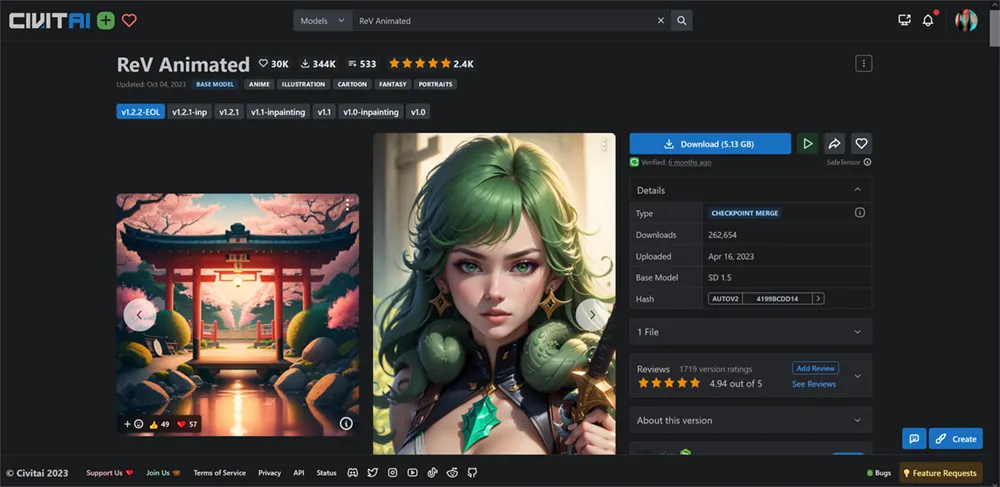
Task: Open the Models search-type dropdown
Action: point(323,20)
